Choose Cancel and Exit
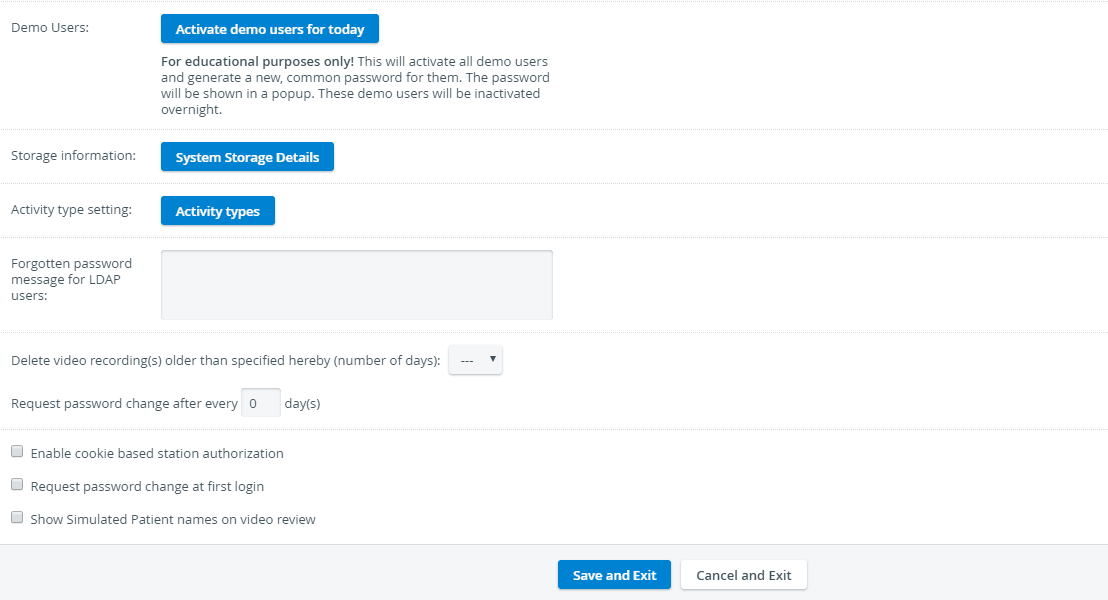The width and height of the screenshot is (1108, 600). [743, 575]
